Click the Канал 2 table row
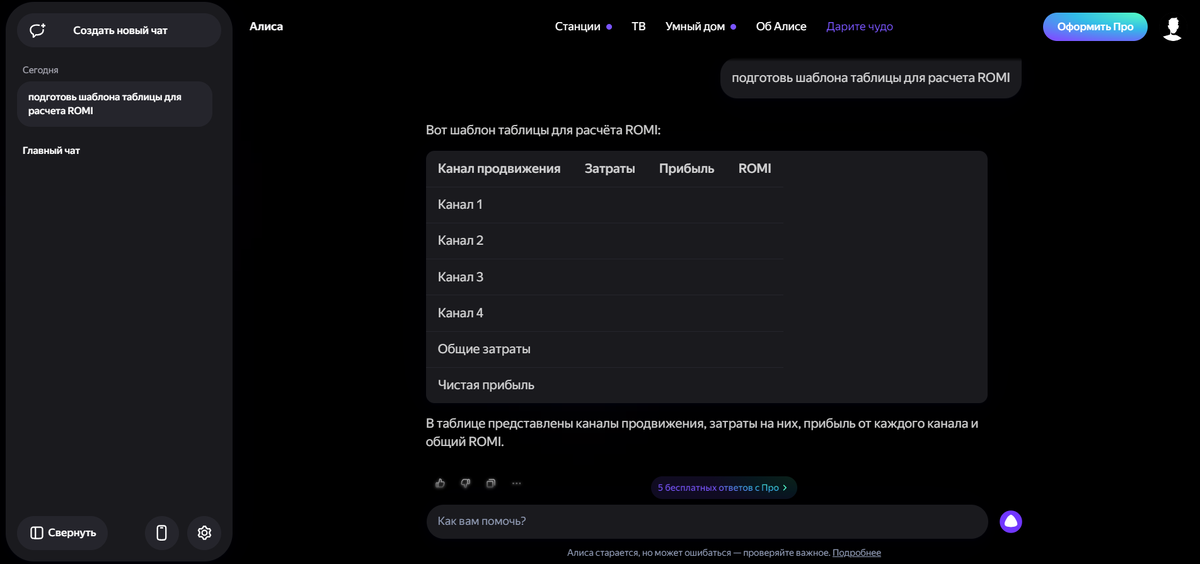Image resolution: width=1200 pixels, height=564 pixels. (605, 241)
